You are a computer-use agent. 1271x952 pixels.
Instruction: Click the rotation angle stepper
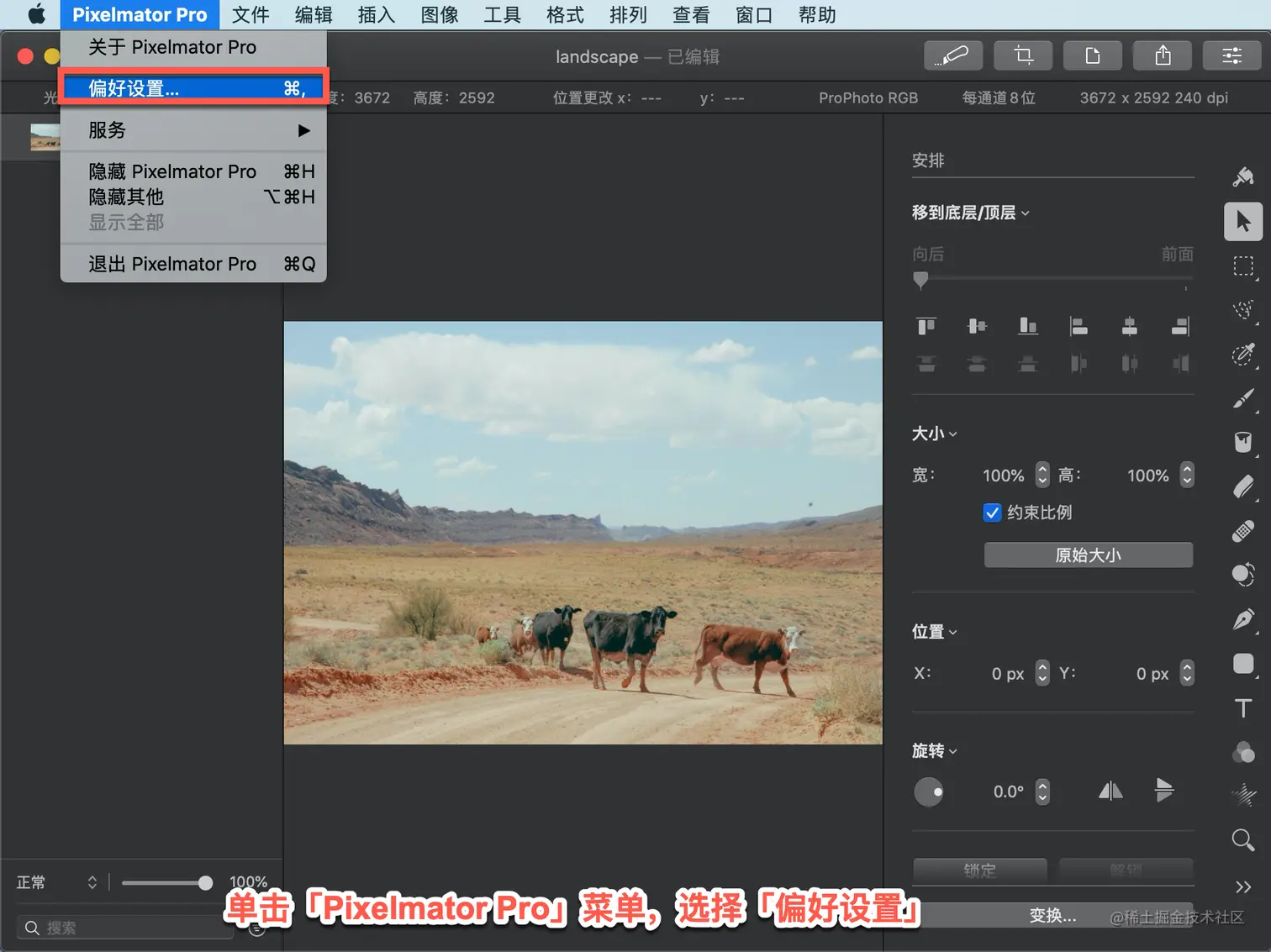point(1042,792)
